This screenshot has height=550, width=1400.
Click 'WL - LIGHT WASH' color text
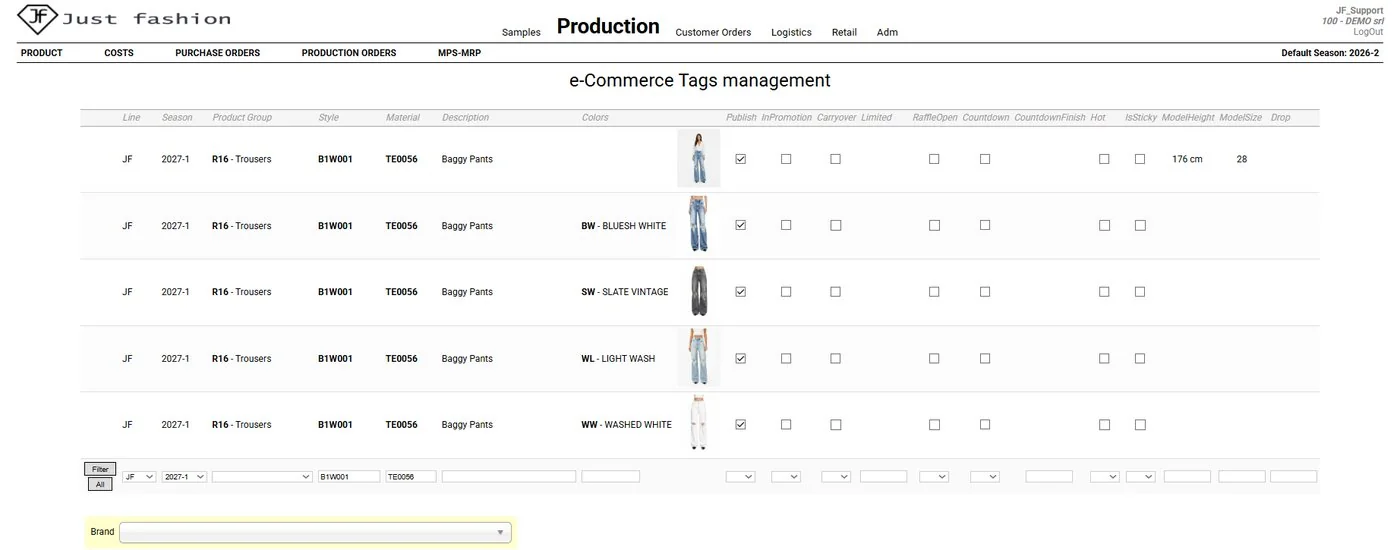click(x=618, y=358)
